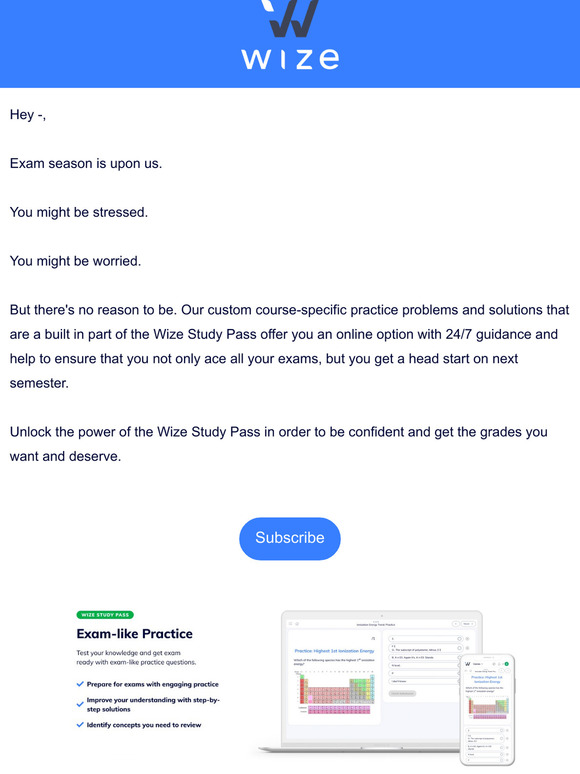Click grayed-out submit button under answer options
This screenshot has width=580, height=774.
coord(402,694)
